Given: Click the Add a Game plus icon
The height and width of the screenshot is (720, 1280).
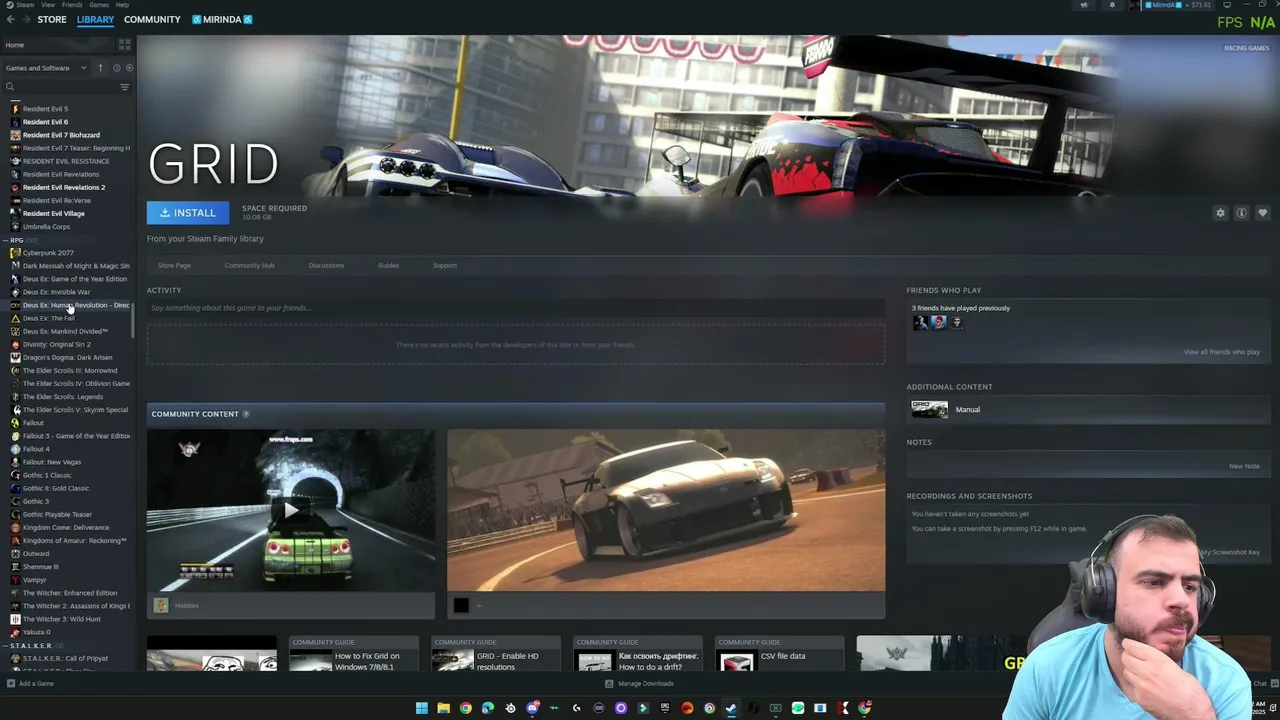Looking at the screenshot, I should [x=10, y=684].
